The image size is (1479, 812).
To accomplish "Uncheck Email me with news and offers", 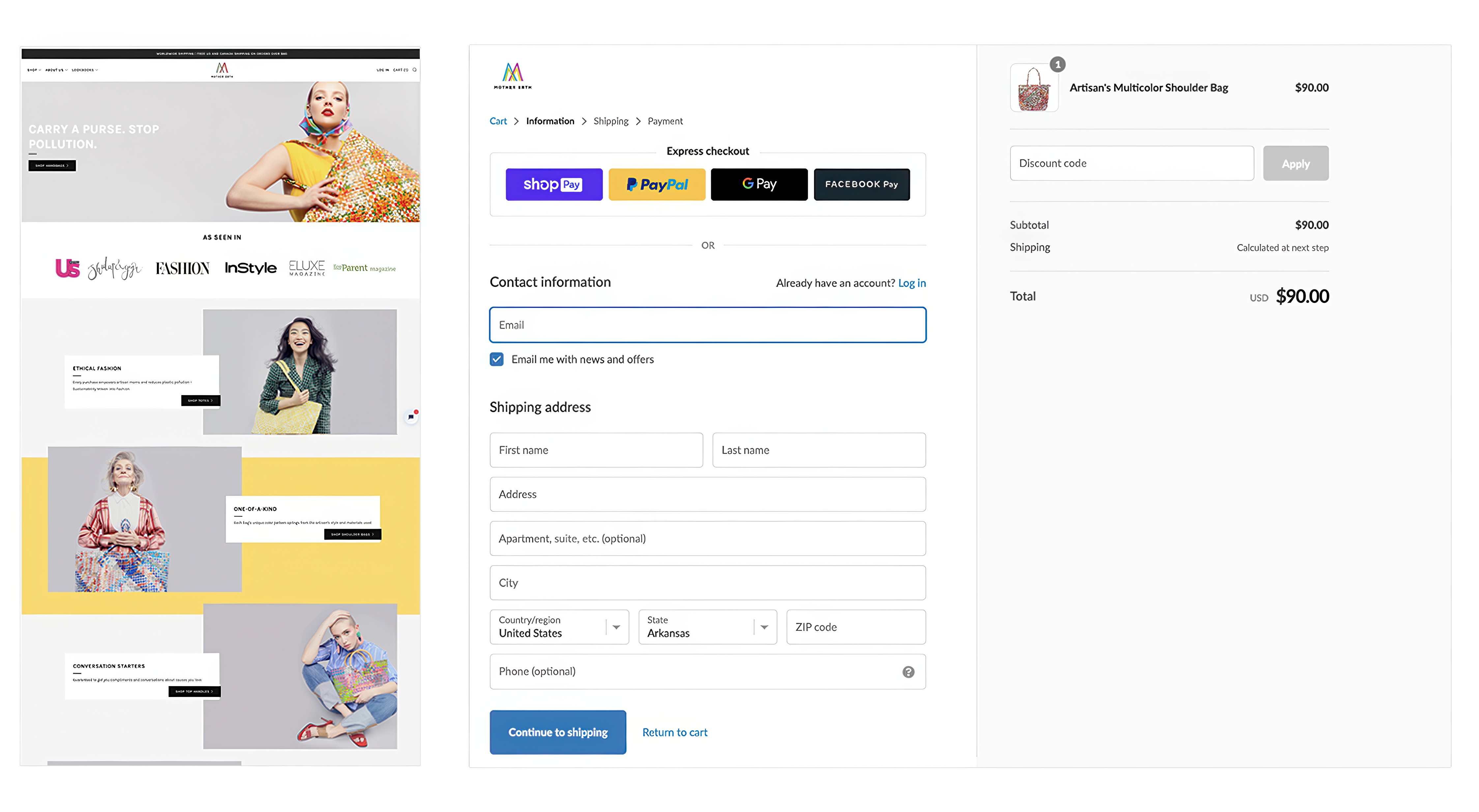I will [x=497, y=360].
